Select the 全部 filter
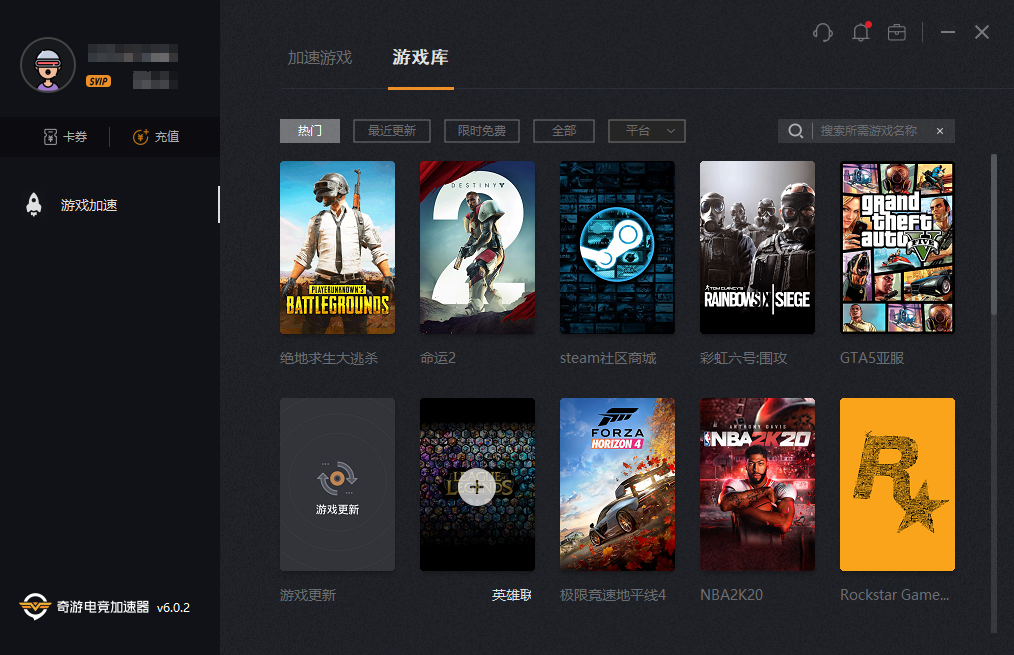Screen dimensions: 1014x655 pos(564,131)
